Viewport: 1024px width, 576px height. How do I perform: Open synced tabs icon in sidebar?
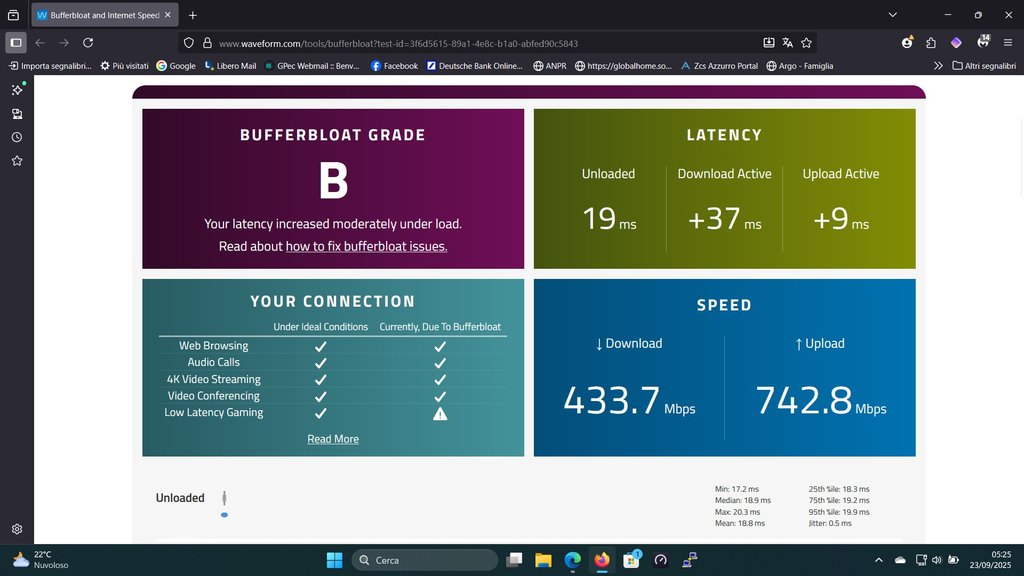[17, 114]
